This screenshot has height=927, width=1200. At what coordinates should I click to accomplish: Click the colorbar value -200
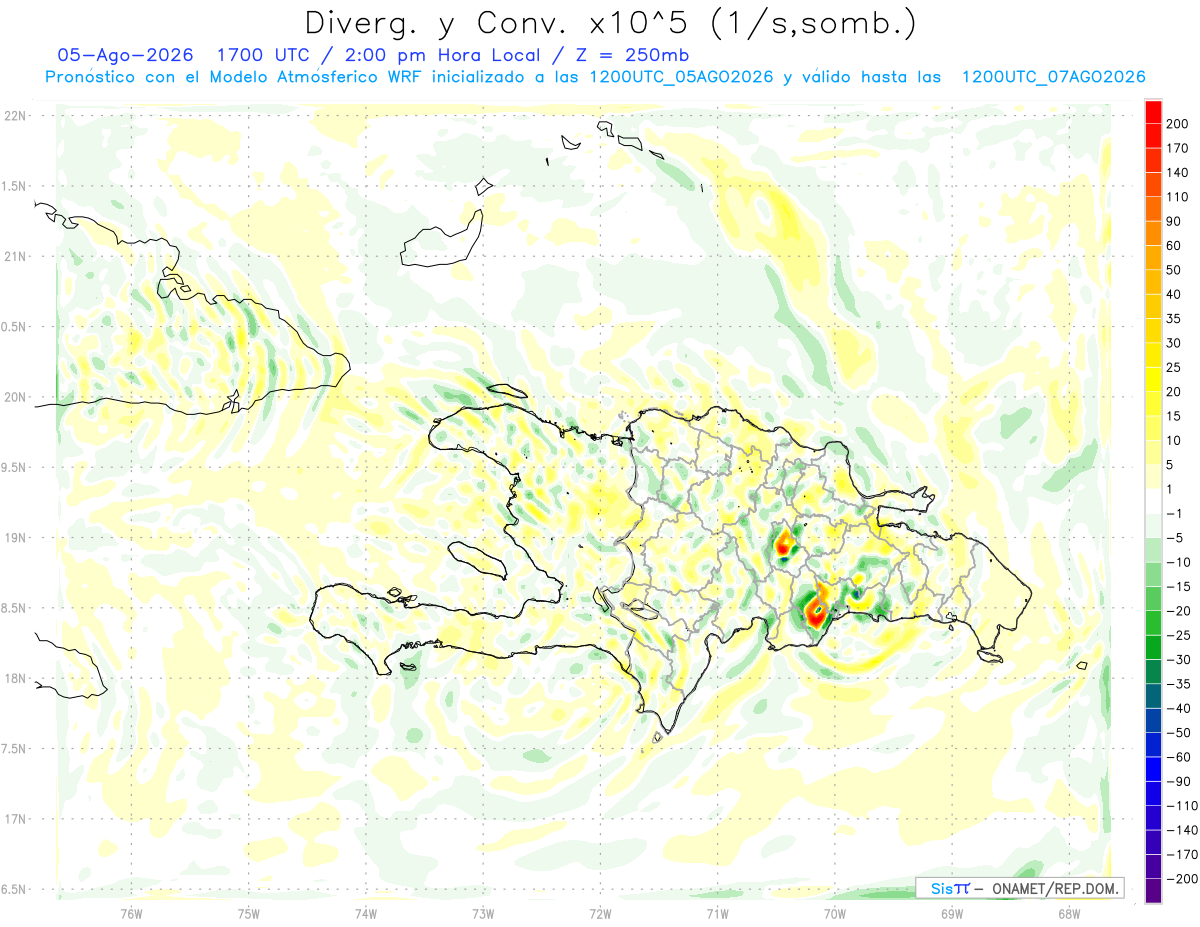[1180, 879]
